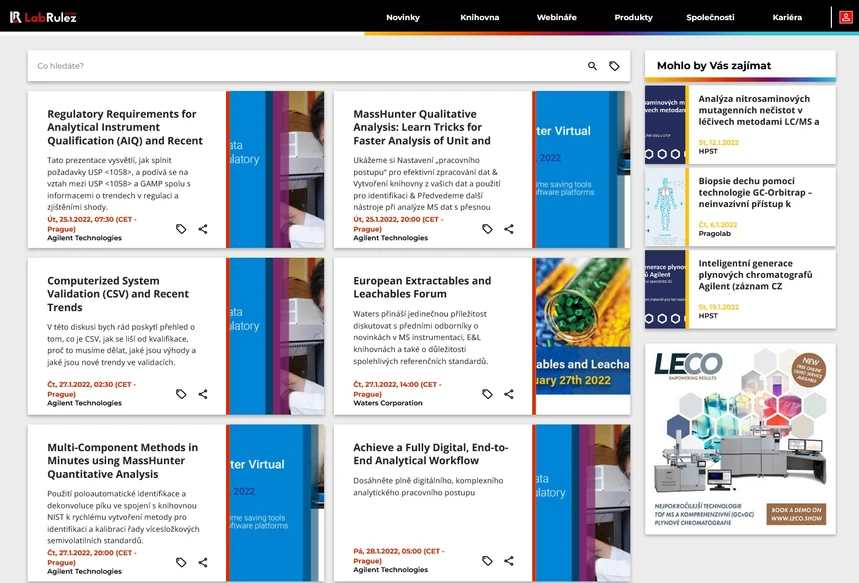Viewport: 859px width, 583px height.
Task: Click thumbnail of Biopsie dechu article
Action: (x=665, y=207)
